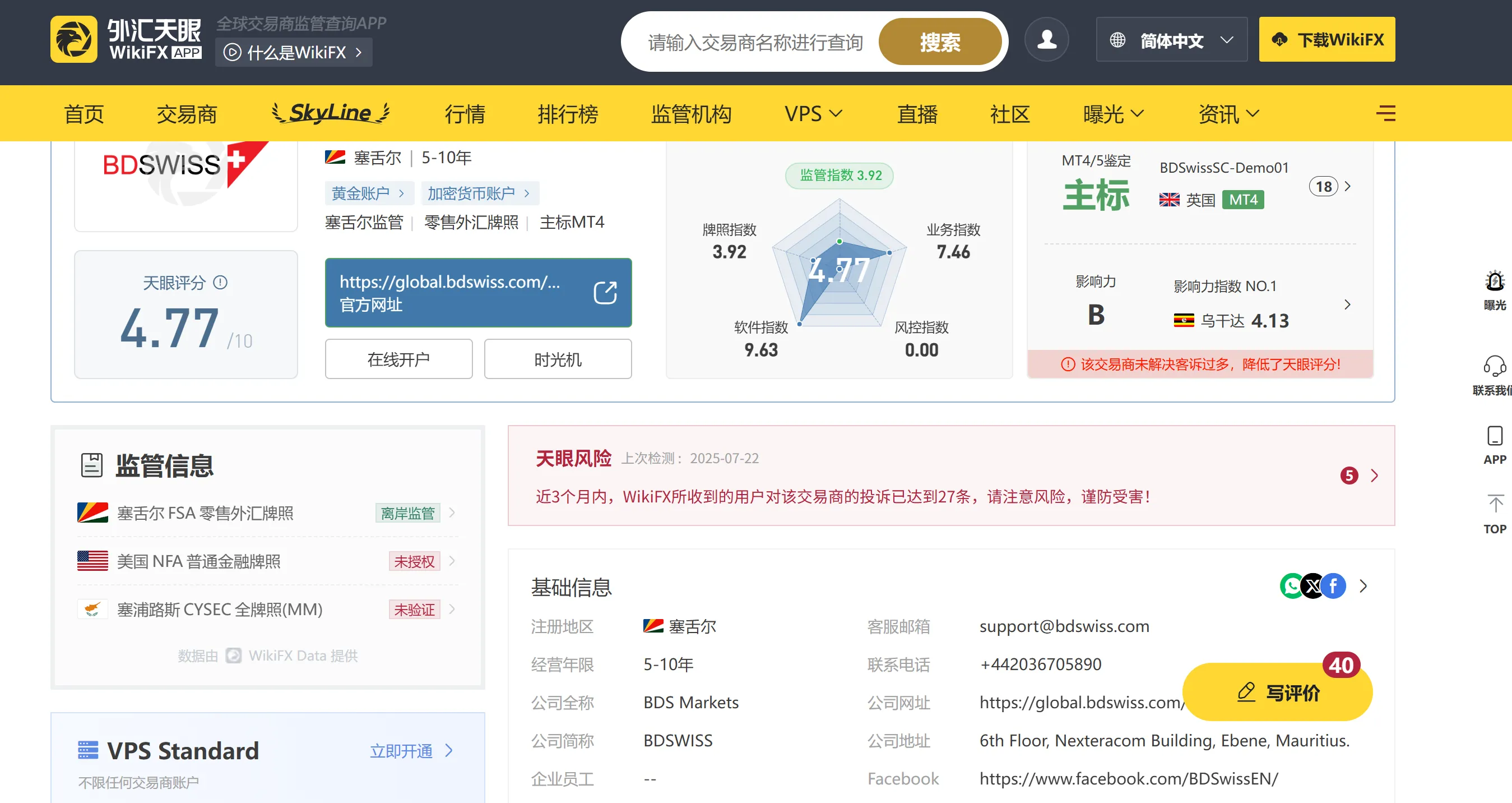The height and width of the screenshot is (803, 1512).
Task: Click the red risk count badge 5
Action: click(1349, 475)
